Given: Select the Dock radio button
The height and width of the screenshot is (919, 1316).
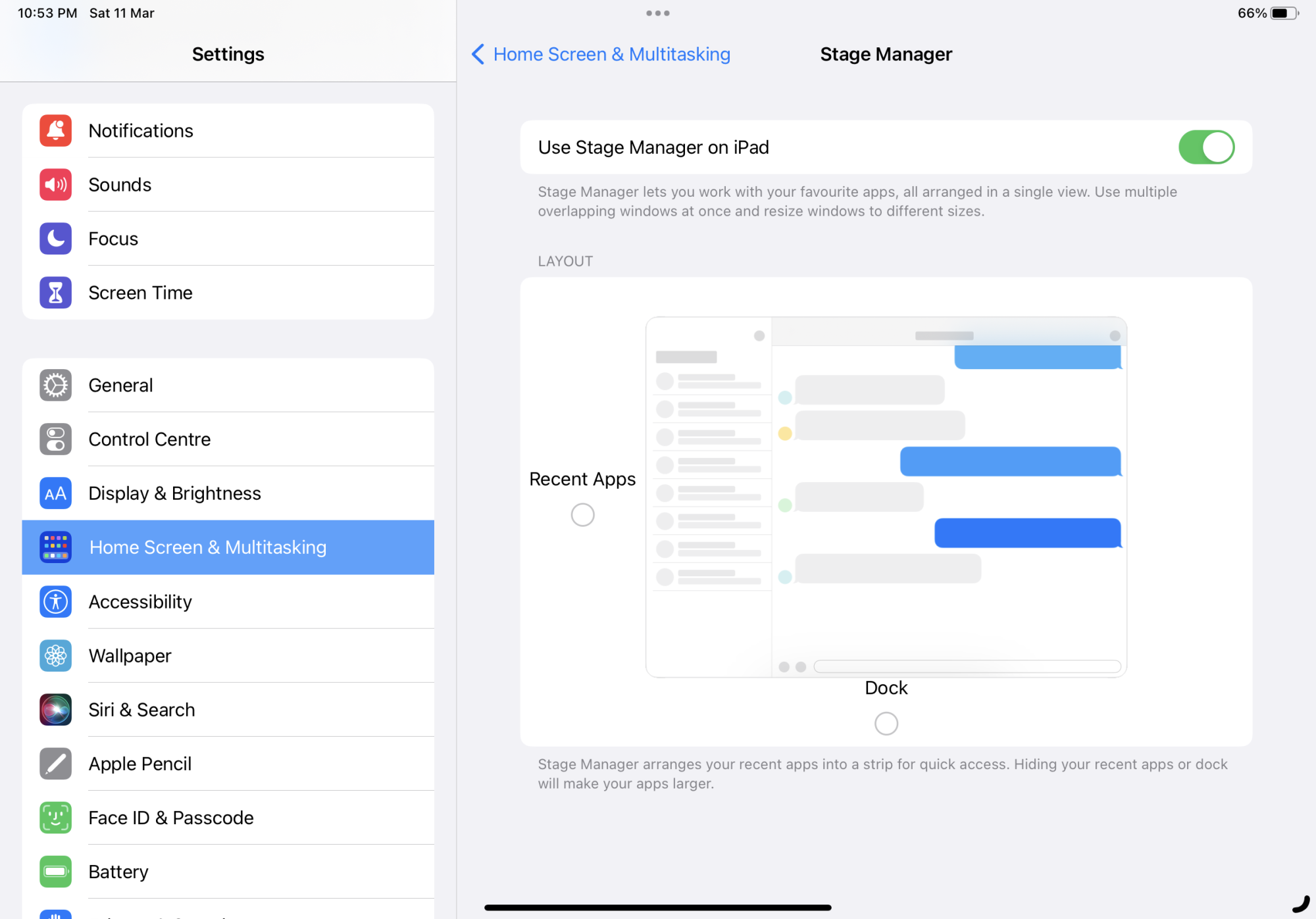Looking at the screenshot, I should pos(886,724).
